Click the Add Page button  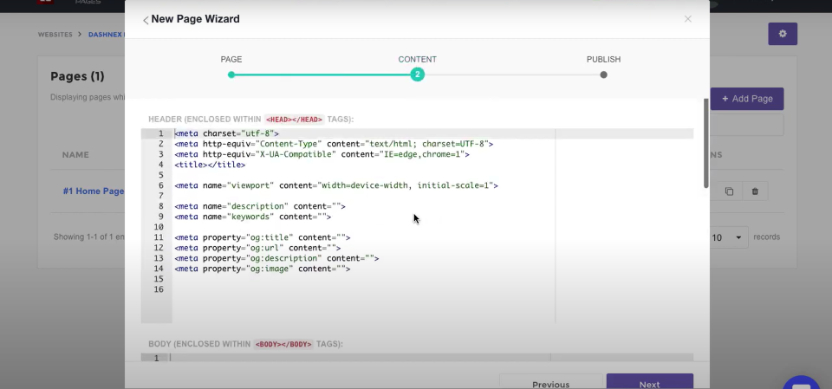[747, 99]
